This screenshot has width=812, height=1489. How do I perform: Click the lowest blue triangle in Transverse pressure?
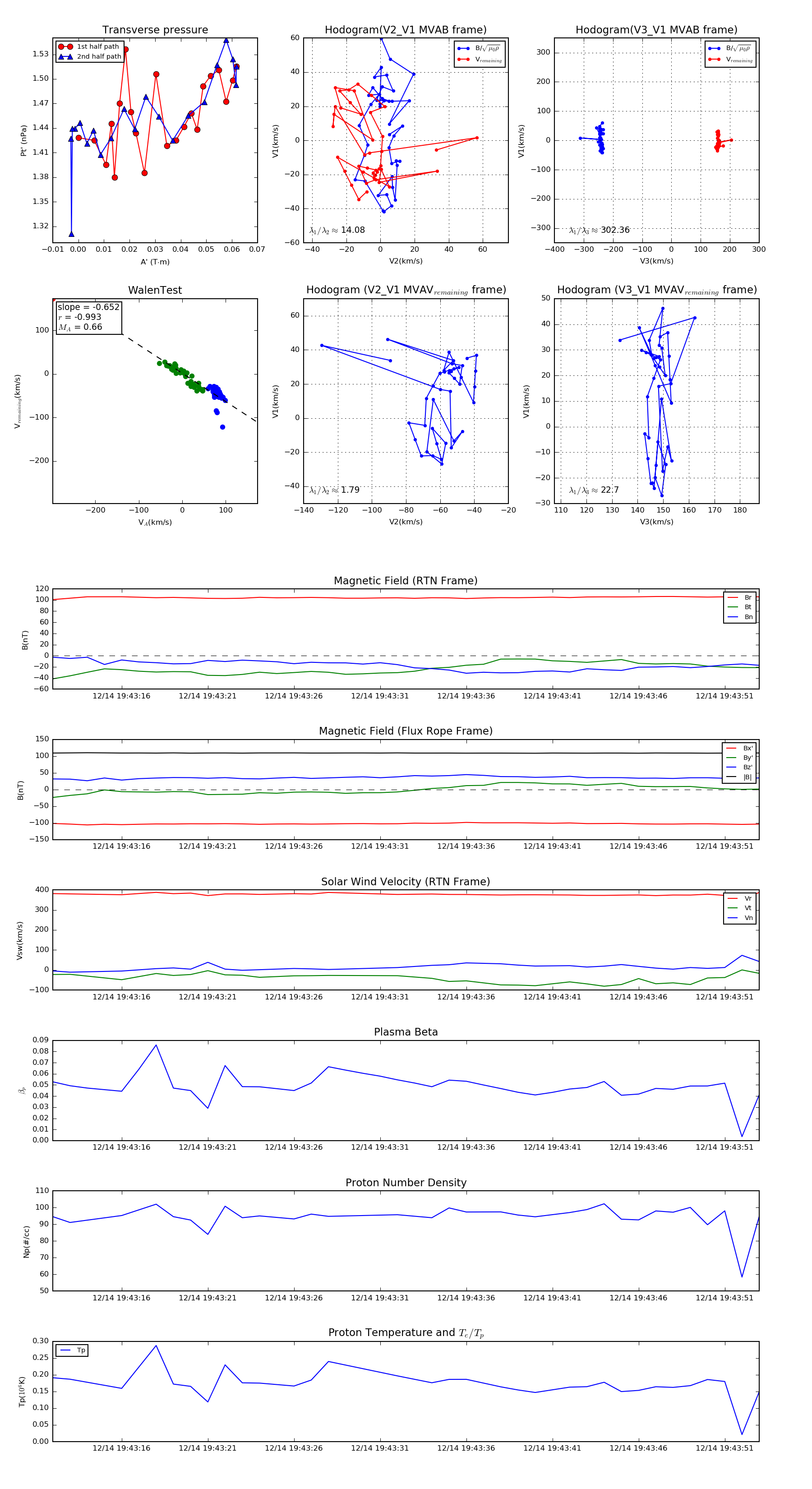71,234
